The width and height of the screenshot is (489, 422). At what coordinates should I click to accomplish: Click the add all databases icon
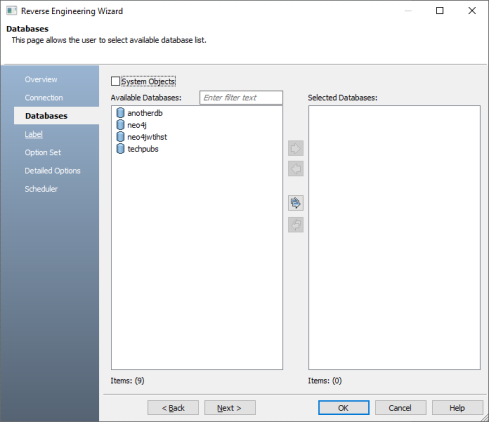(296, 203)
